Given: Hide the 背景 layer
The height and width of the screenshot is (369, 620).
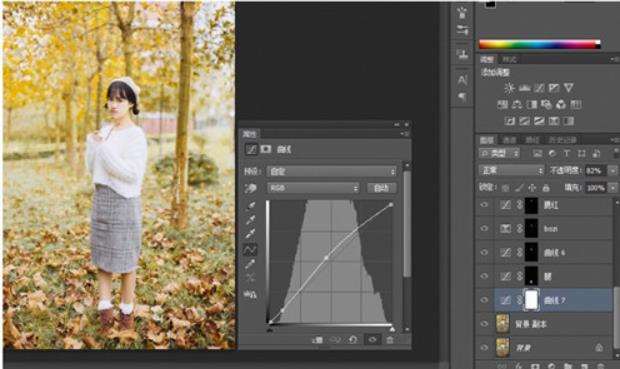Looking at the screenshot, I should click(x=484, y=348).
